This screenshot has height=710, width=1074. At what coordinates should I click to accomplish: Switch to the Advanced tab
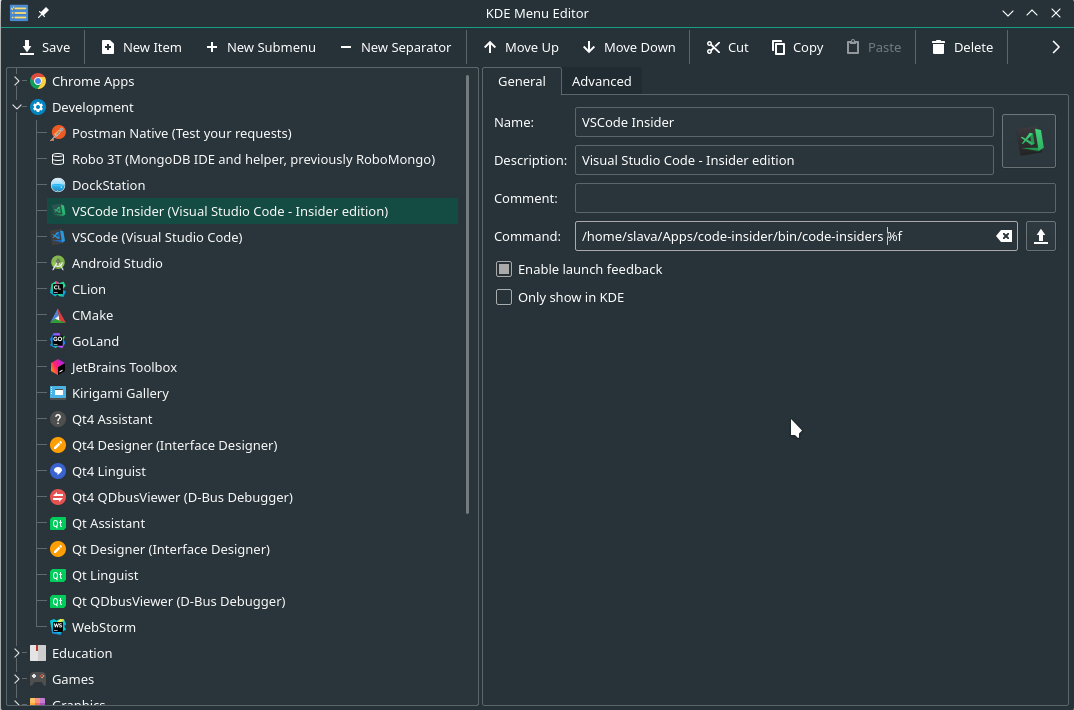click(602, 81)
